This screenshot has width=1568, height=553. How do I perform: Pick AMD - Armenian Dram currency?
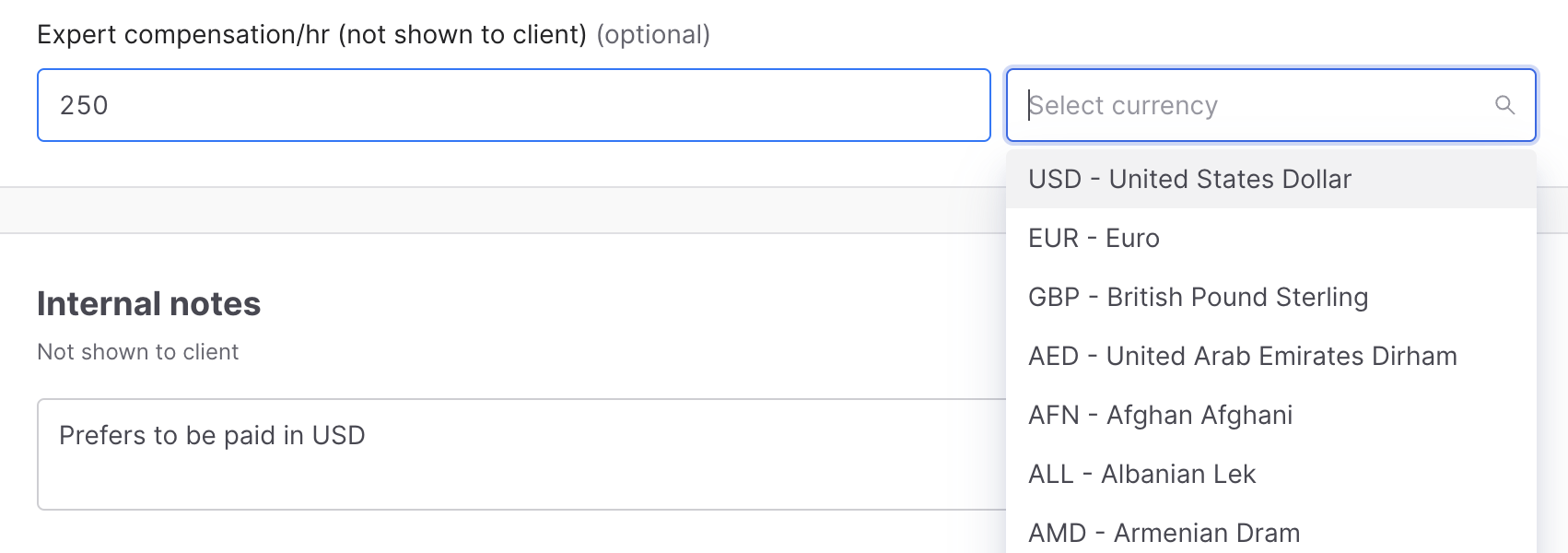pos(1164,533)
